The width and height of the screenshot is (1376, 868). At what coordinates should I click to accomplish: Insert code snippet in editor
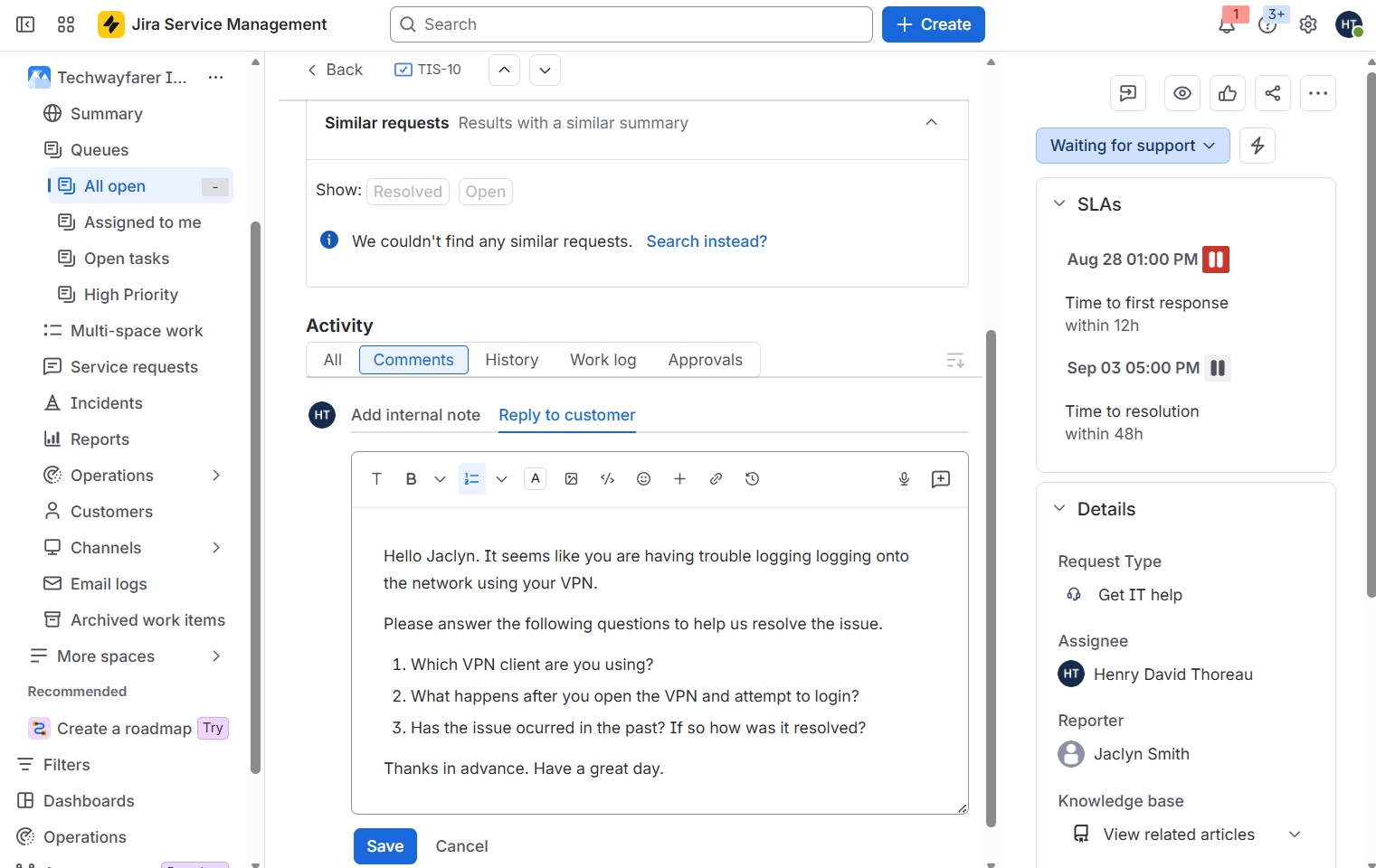click(608, 479)
